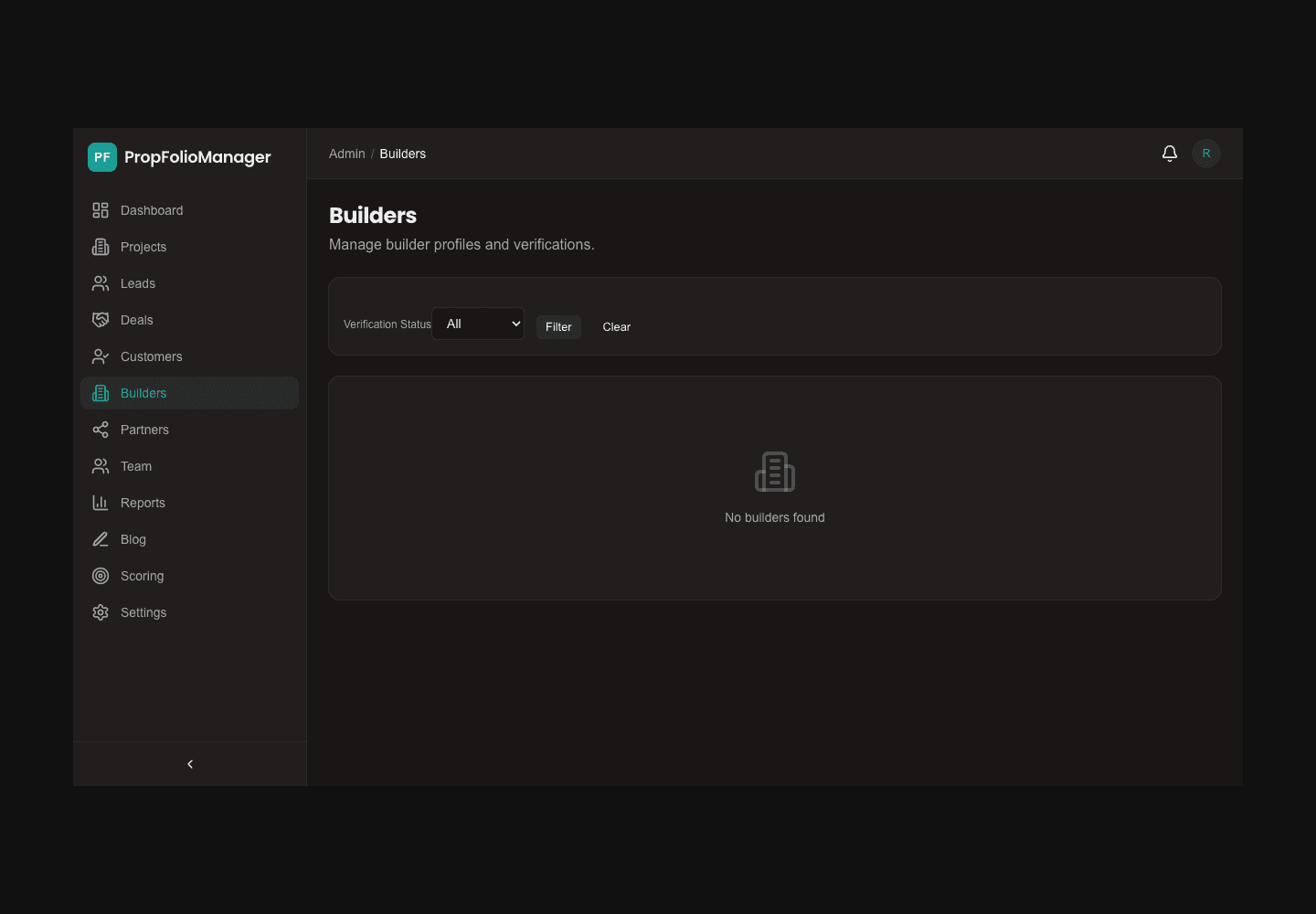
Task: Click the Partners share icon
Action: 101,430
